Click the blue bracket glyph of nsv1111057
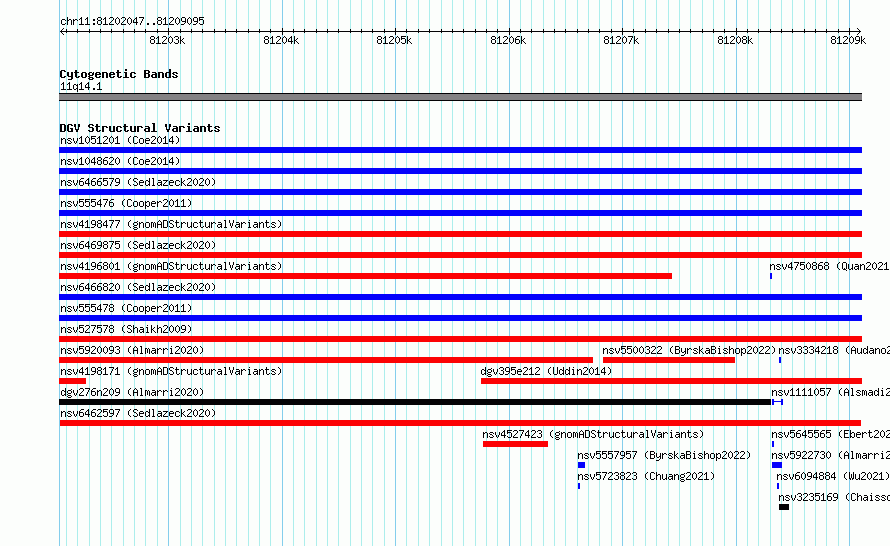The width and height of the screenshot is (890, 546). (x=778, y=402)
